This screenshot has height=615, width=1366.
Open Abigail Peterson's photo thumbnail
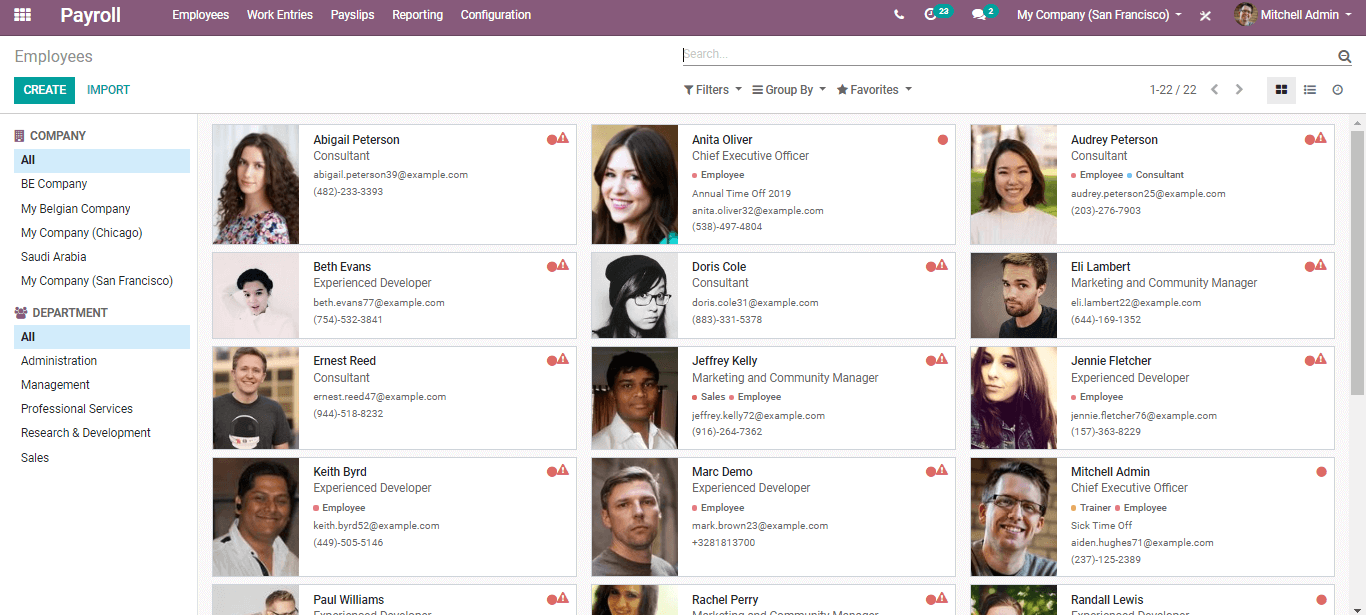click(256, 184)
